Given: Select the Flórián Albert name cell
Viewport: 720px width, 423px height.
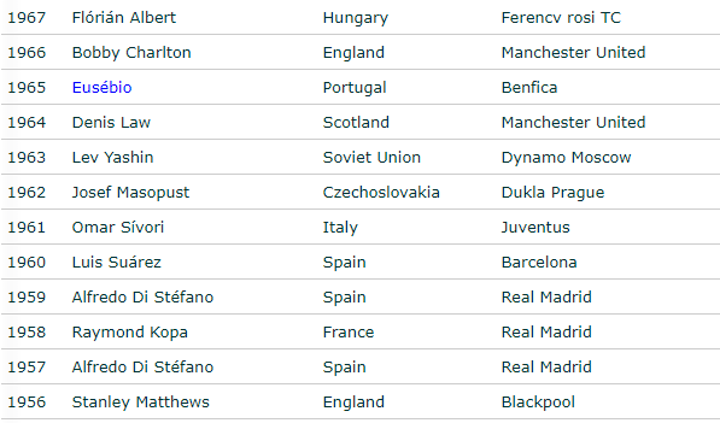Looking at the screenshot, I should (x=124, y=18).
